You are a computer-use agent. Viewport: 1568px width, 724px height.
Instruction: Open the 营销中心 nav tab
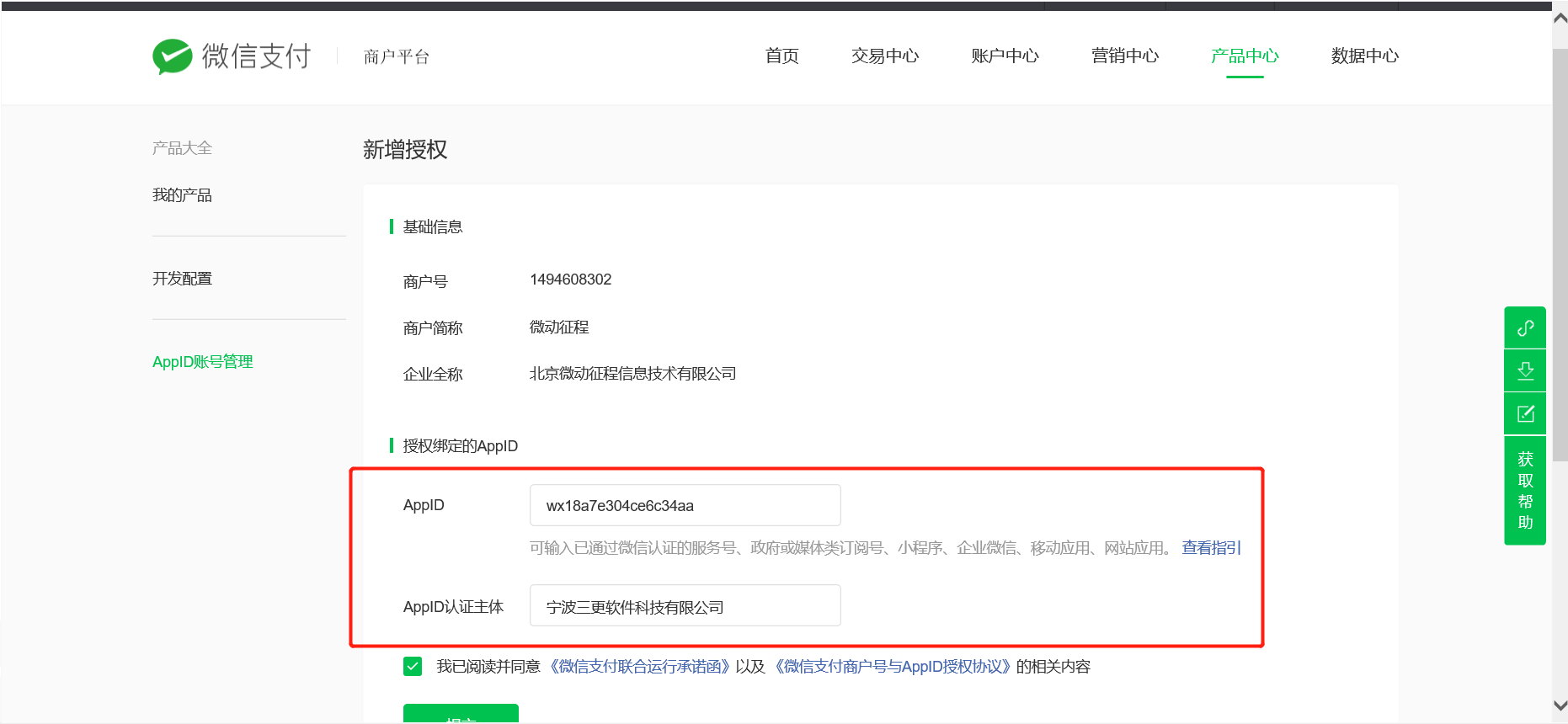1125,56
